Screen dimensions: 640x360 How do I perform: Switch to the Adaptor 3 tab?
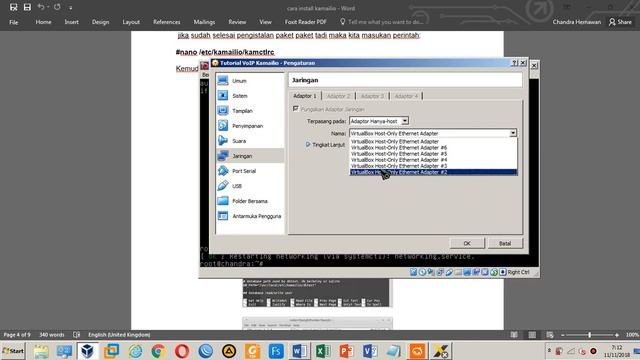click(372, 96)
